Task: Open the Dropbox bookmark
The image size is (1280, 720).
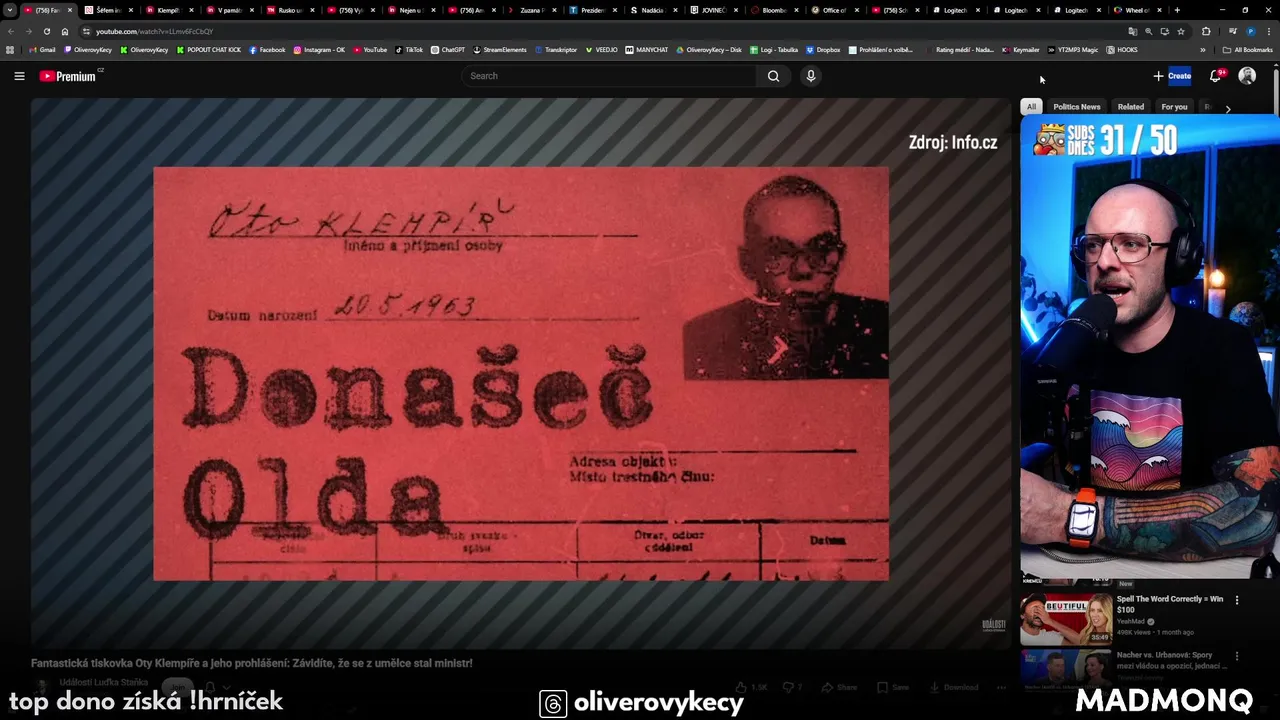Action: click(x=823, y=50)
